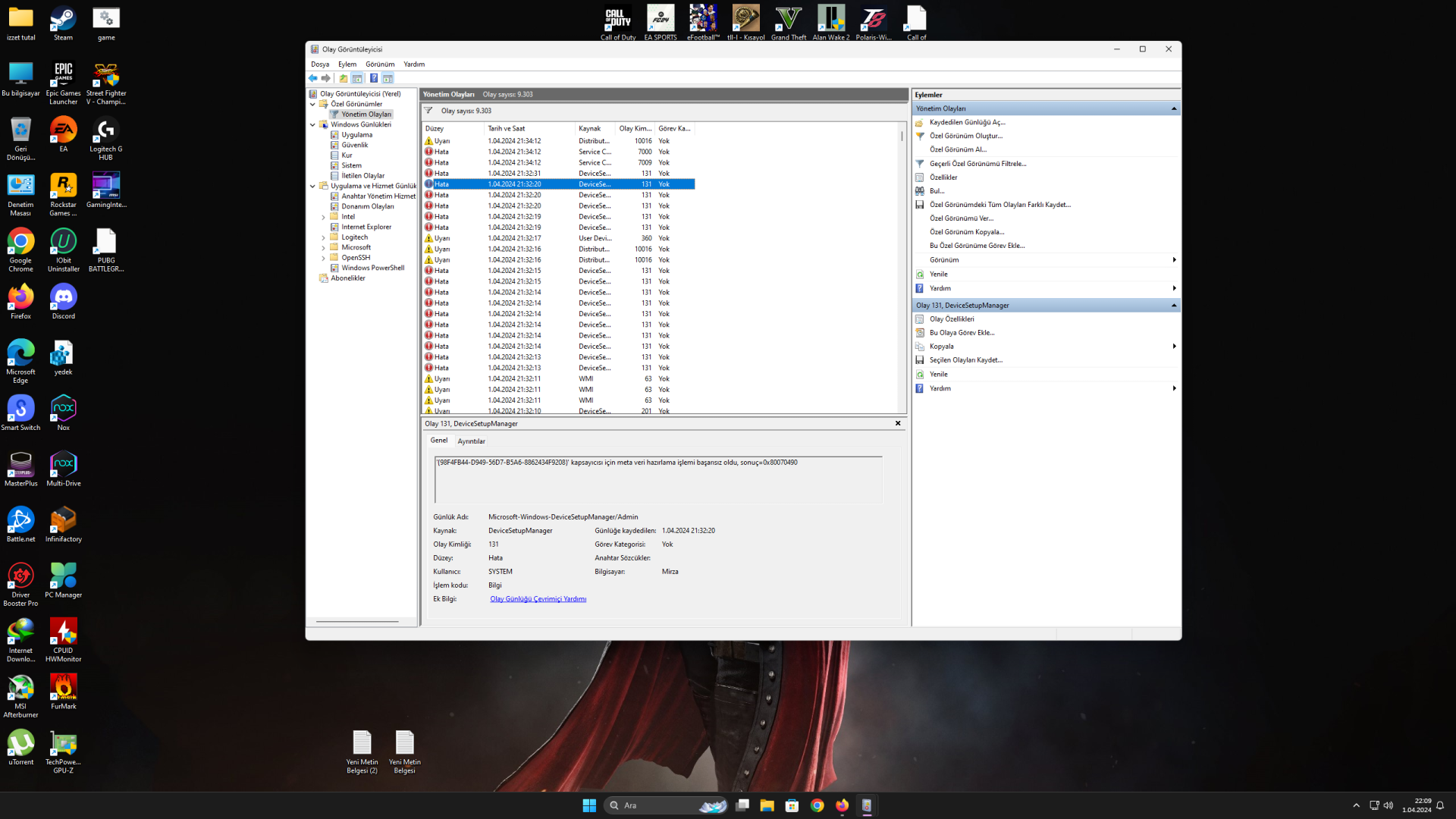
Task: Click Kaydedilen Günlüğü Aç open folder action
Action: (x=967, y=122)
